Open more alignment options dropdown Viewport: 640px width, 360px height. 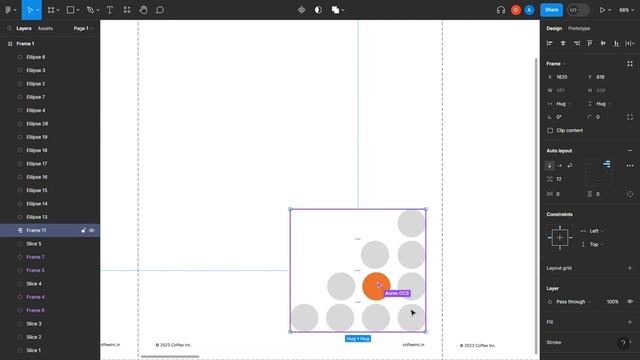[631, 43]
